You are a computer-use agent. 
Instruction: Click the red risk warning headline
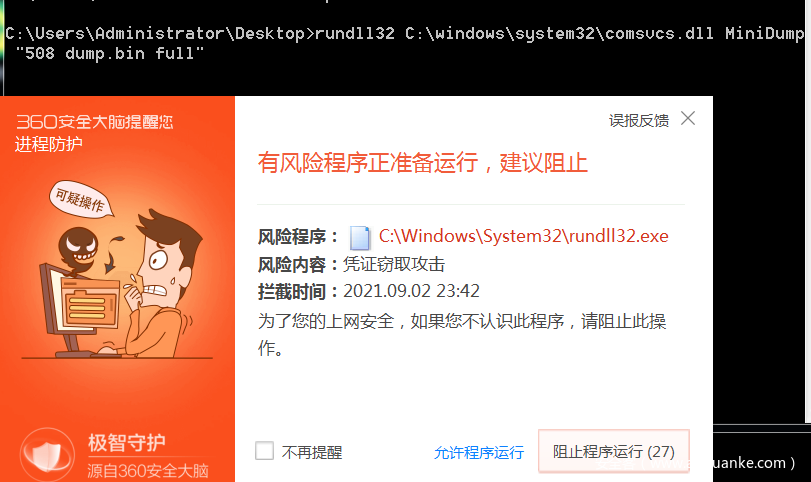[423, 162]
